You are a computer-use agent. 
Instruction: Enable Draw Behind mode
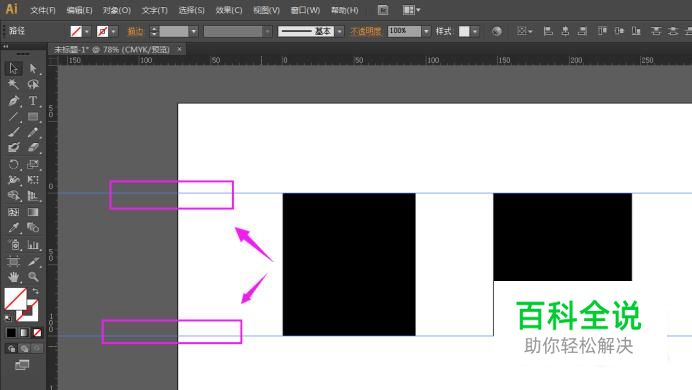24,349
